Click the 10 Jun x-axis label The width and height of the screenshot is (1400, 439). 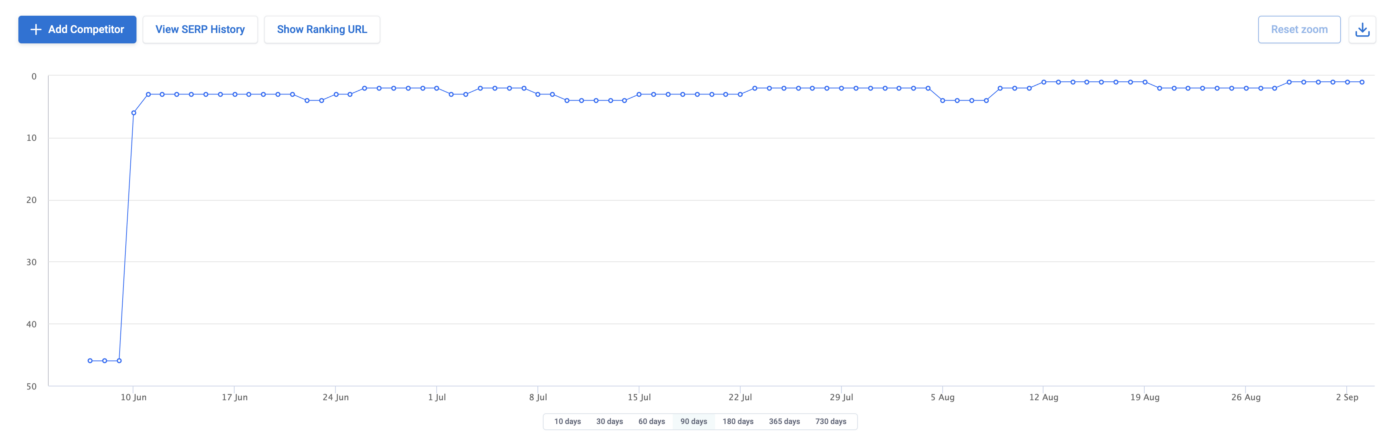[x=133, y=396]
